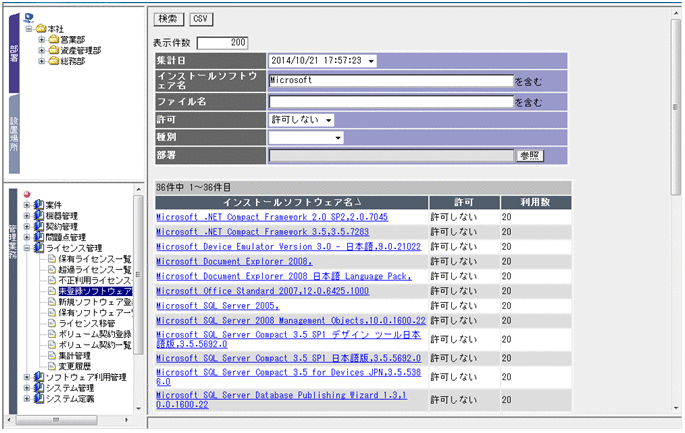Screen dimensions: 685x433
Task: Open SQL Server Database Publishing Wizard link
Action: pos(281,400)
